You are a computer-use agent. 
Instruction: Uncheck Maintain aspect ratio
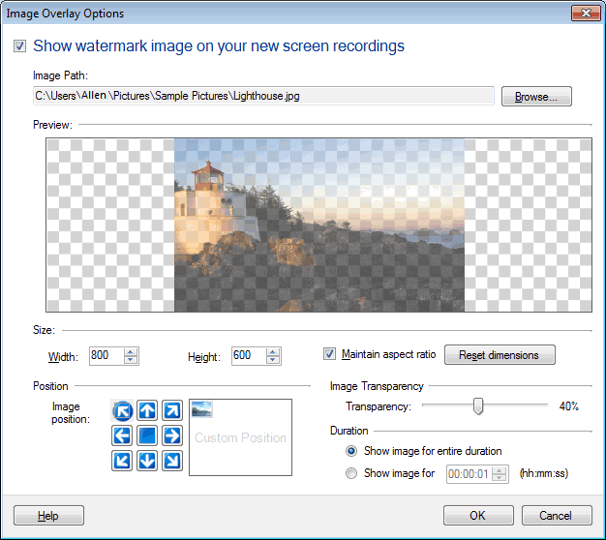[x=329, y=354]
